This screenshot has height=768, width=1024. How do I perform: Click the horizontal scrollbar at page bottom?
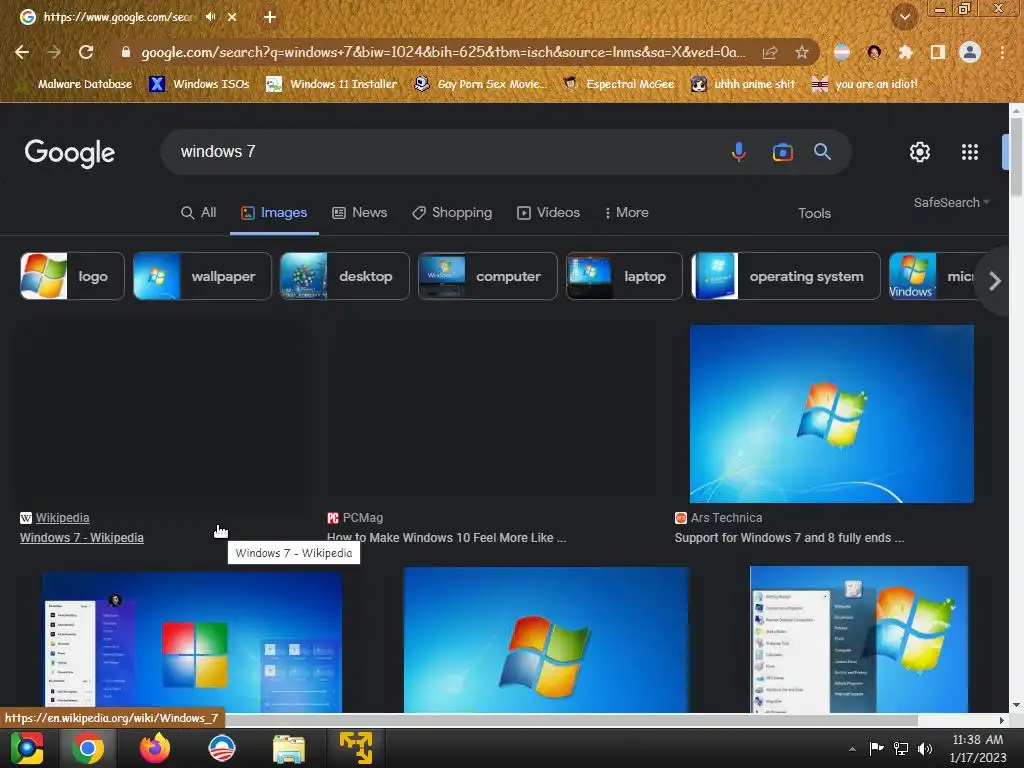[571, 720]
